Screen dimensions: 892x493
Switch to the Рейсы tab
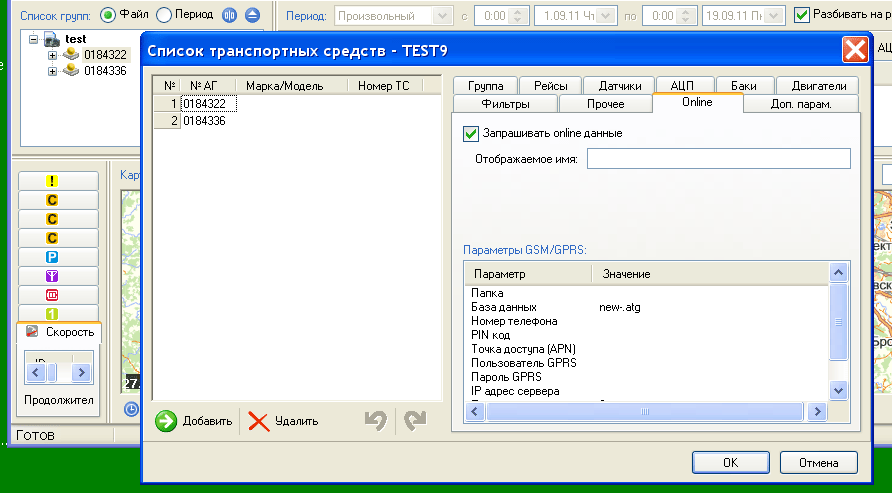tap(550, 86)
